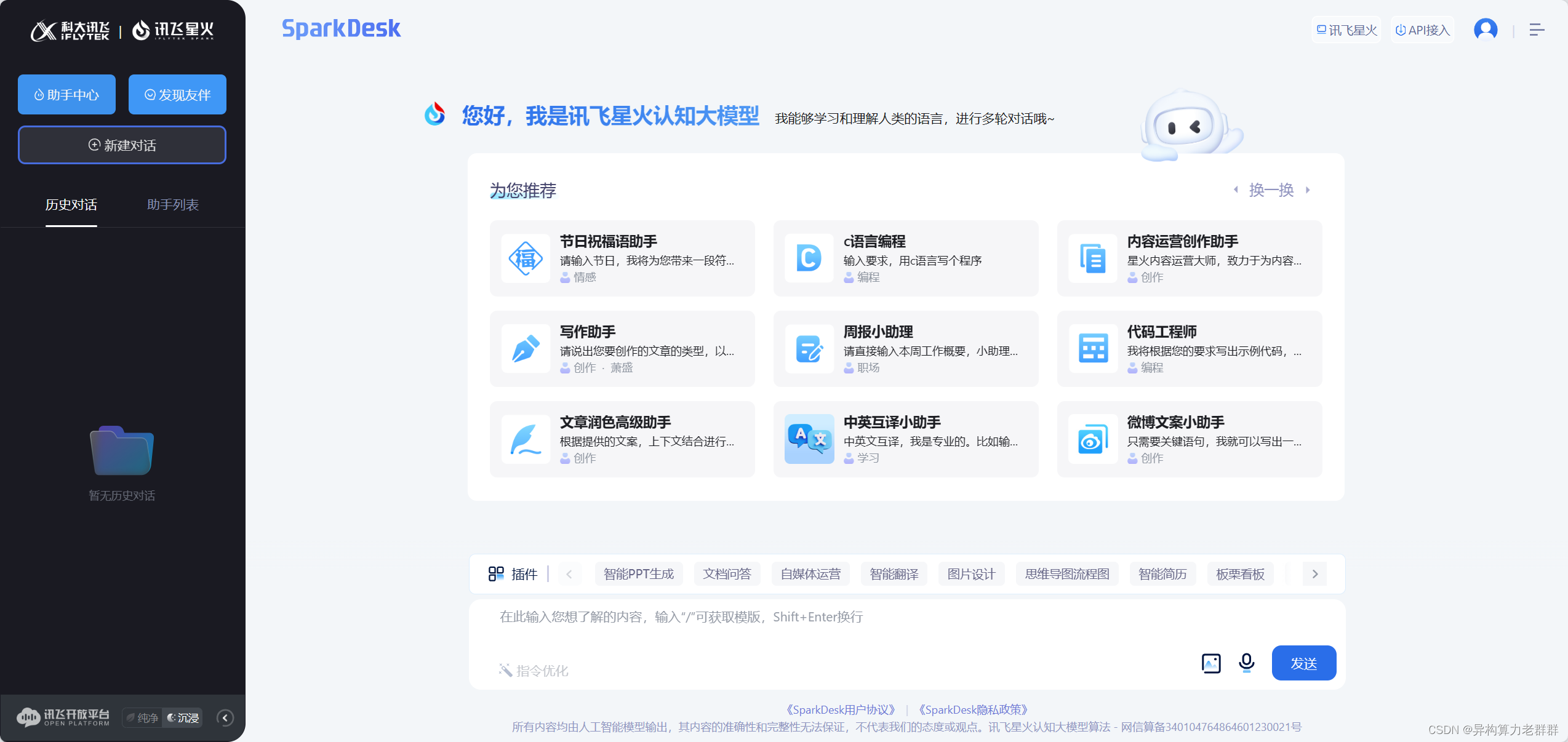Click the 指令优化 wand icon
Viewport: 1568px width, 742px height.
pyautogui.click(x=505, y=670)
